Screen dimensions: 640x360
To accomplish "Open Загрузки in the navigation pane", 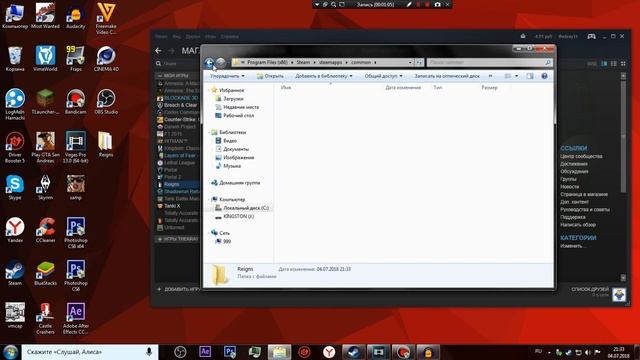I will [233, 99].
